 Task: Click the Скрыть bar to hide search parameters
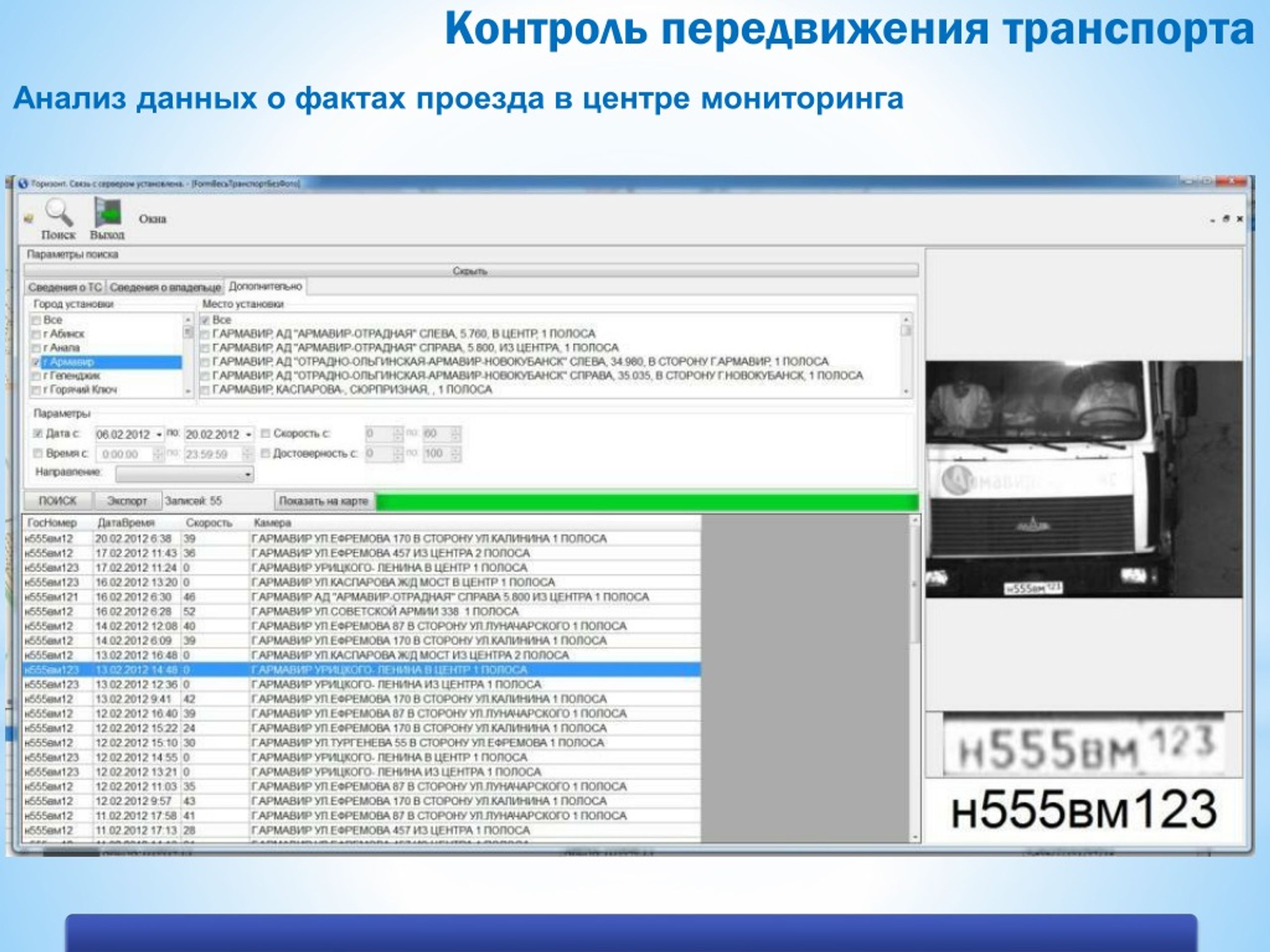(x=471, y=271)
